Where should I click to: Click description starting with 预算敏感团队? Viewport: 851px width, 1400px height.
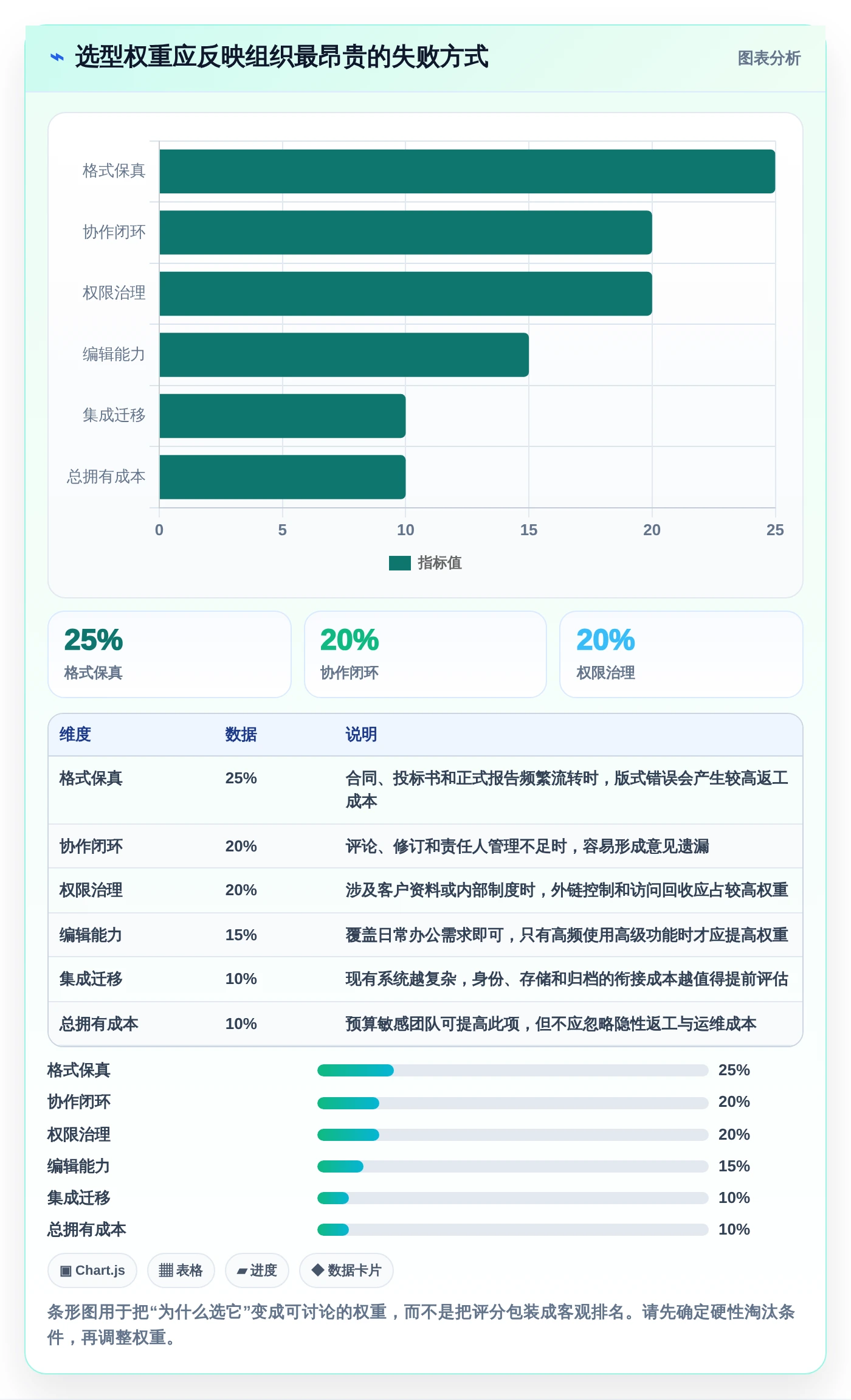551,1024
